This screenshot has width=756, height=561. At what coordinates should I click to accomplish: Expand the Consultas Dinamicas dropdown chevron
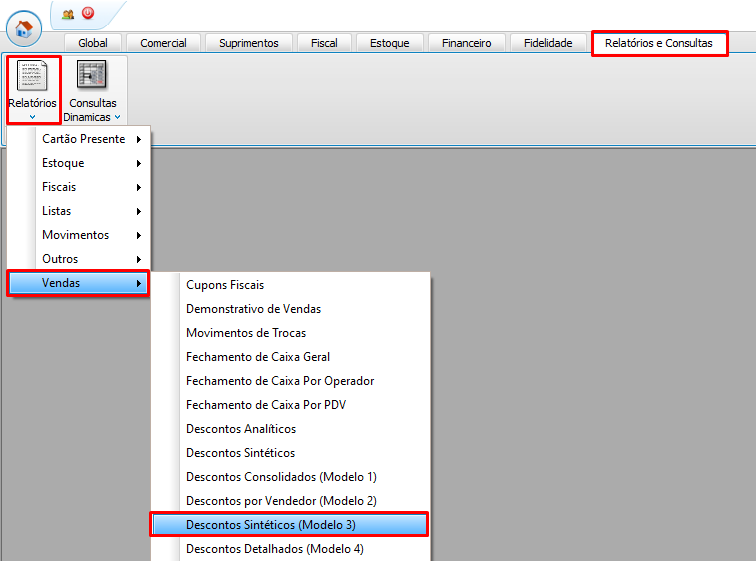[118, 117]
